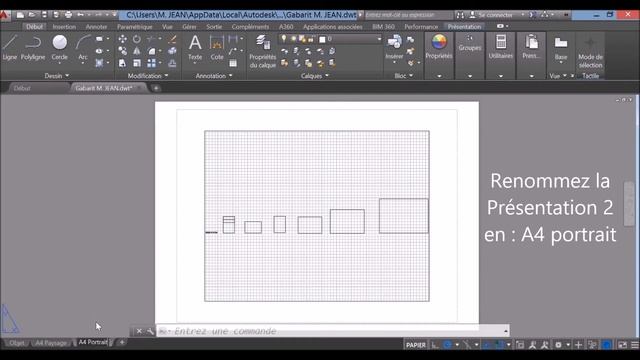
Task: Click the Stretch tool icon
Action: pos(122,63)
